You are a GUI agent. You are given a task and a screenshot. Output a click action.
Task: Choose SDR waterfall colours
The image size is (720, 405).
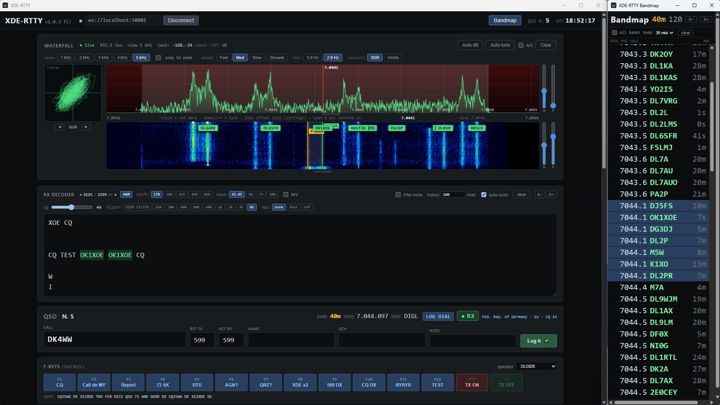point(375,58)
